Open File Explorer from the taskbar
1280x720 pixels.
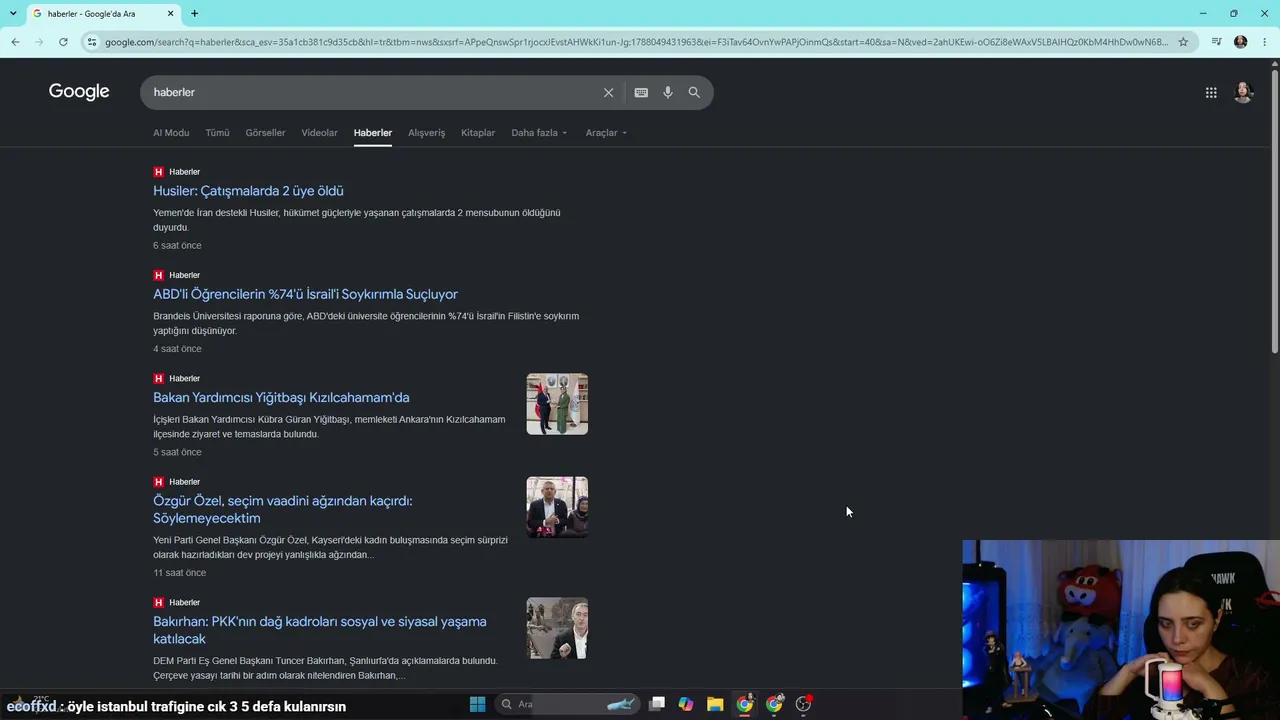pyautogui.click(x=715, y=704)
